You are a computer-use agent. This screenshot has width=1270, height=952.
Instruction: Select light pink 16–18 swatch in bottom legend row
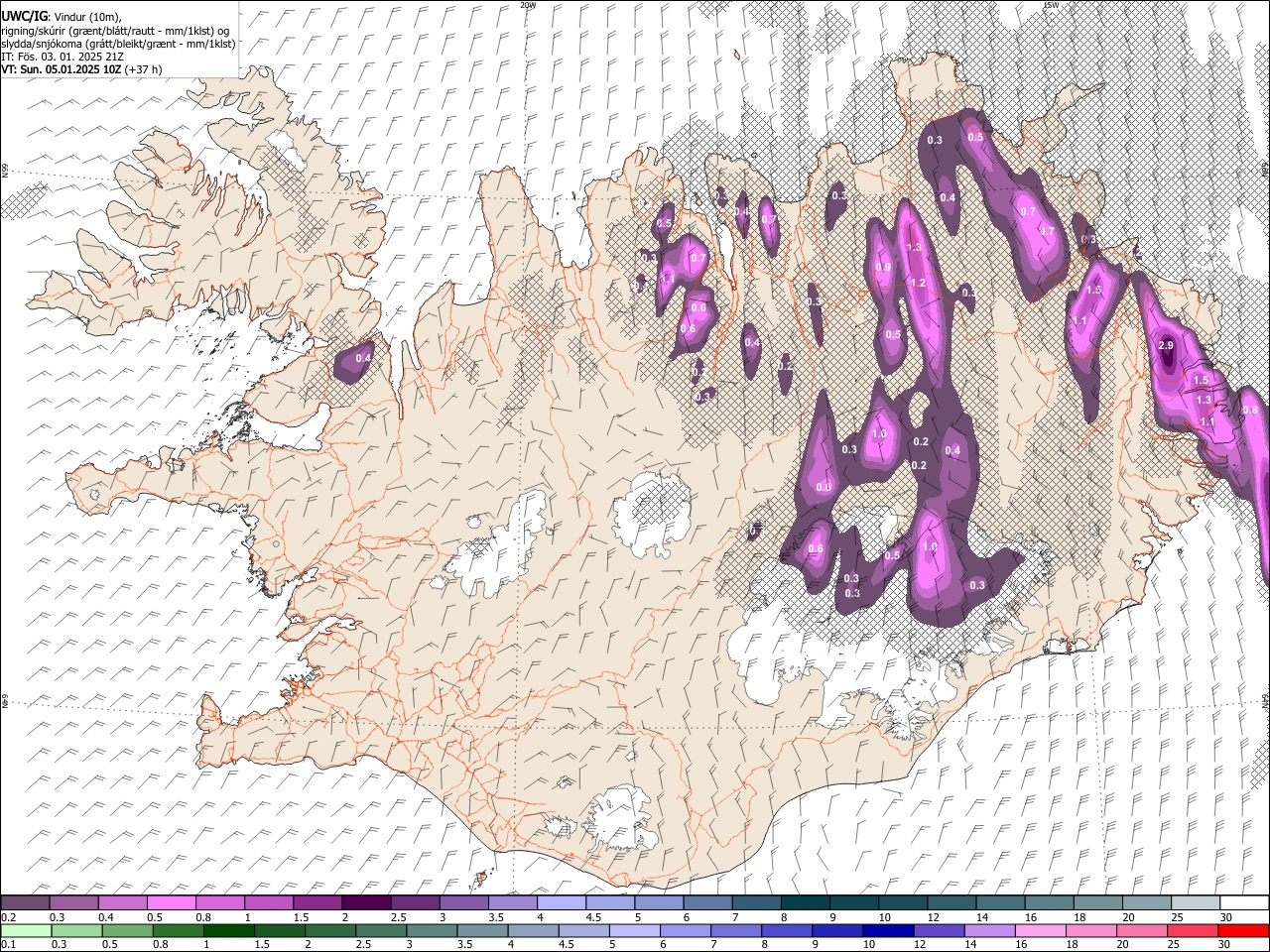[x=1041, y=930]
